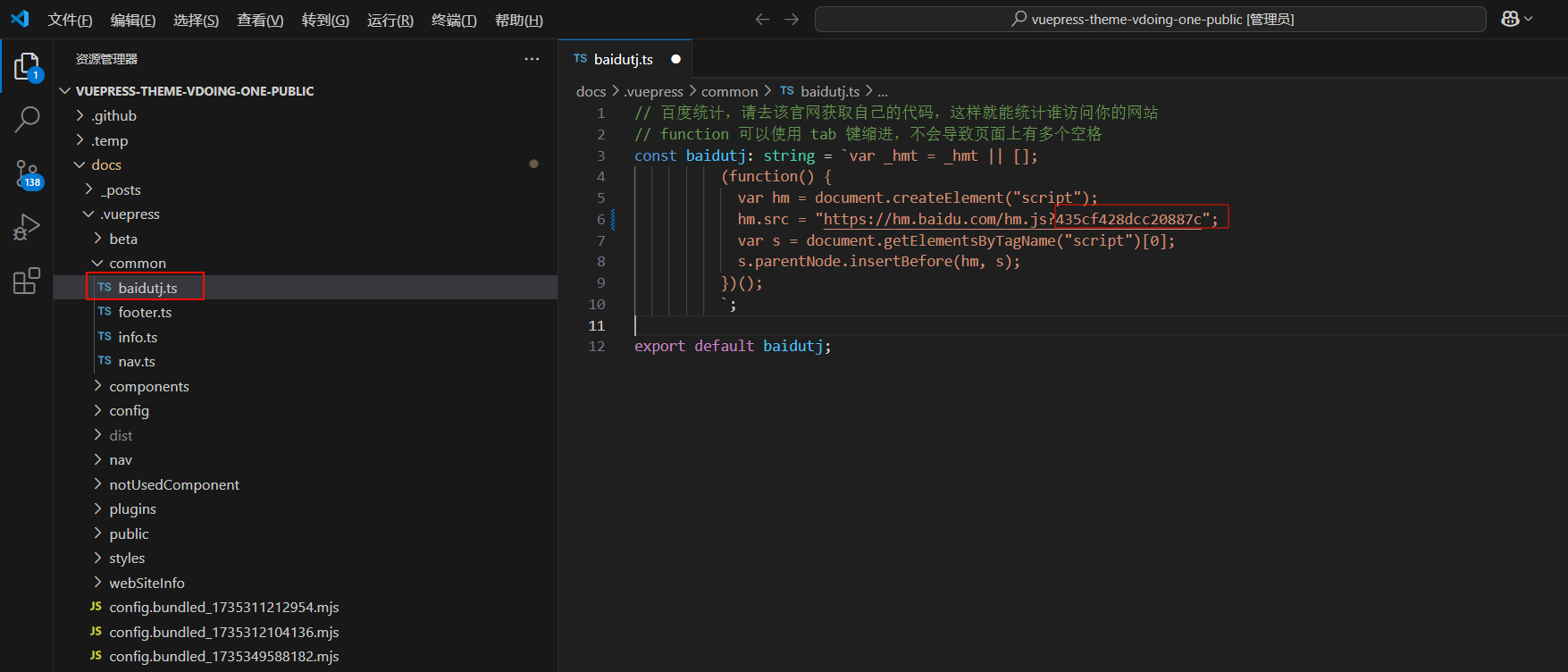Open Source Control view with 138 badge

[x=27, y=173]
